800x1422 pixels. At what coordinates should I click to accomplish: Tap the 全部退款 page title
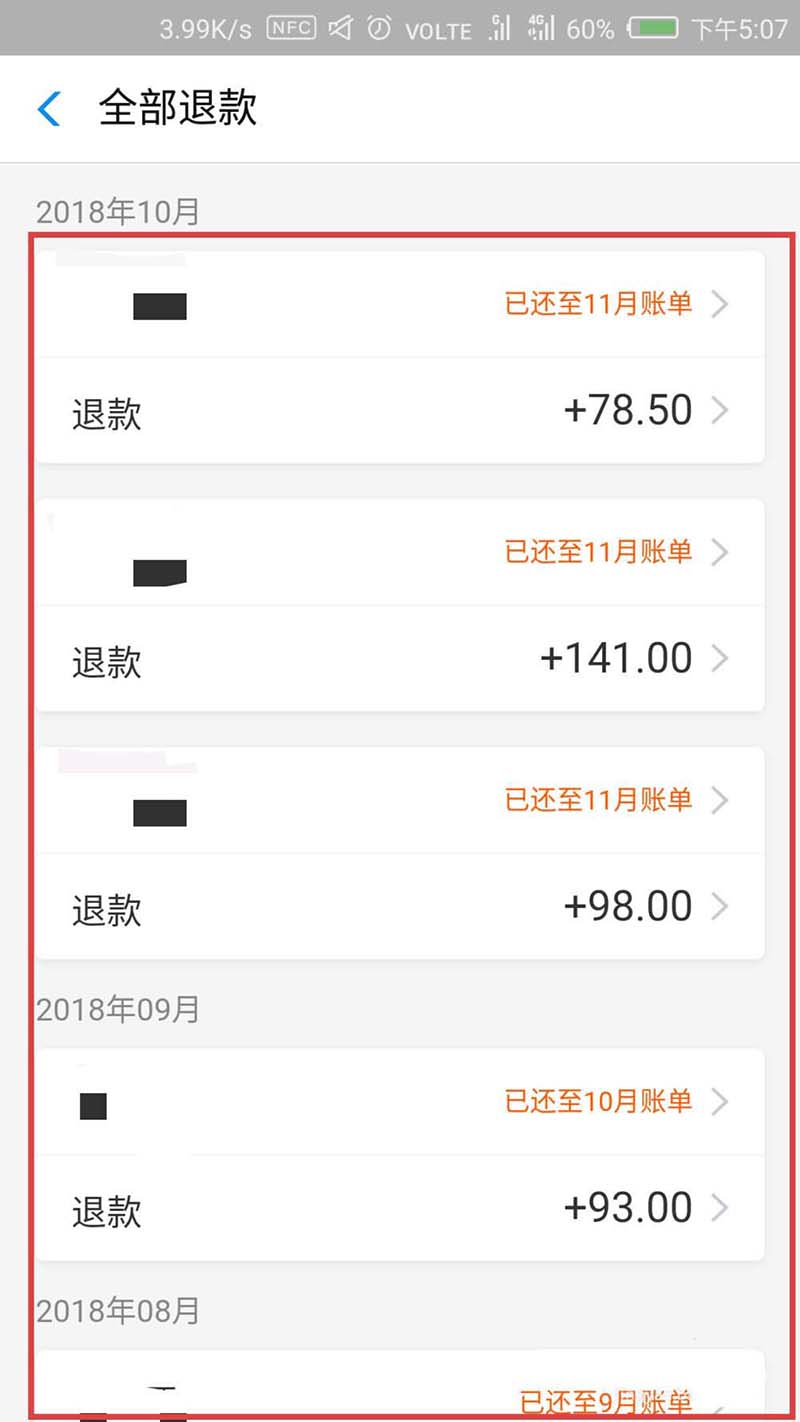click(x=178, y=108)
